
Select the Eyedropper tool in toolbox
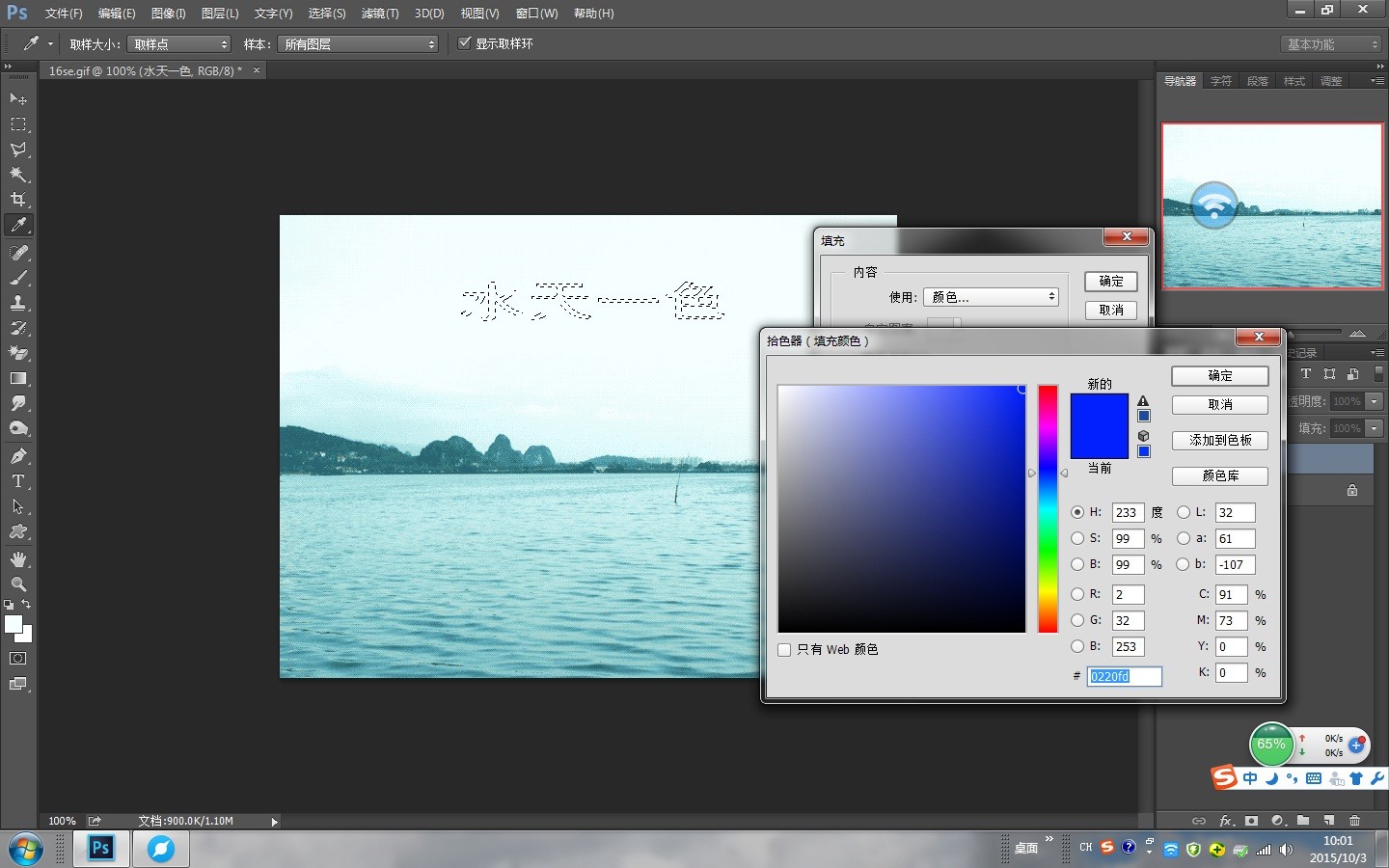coord(18,225)
